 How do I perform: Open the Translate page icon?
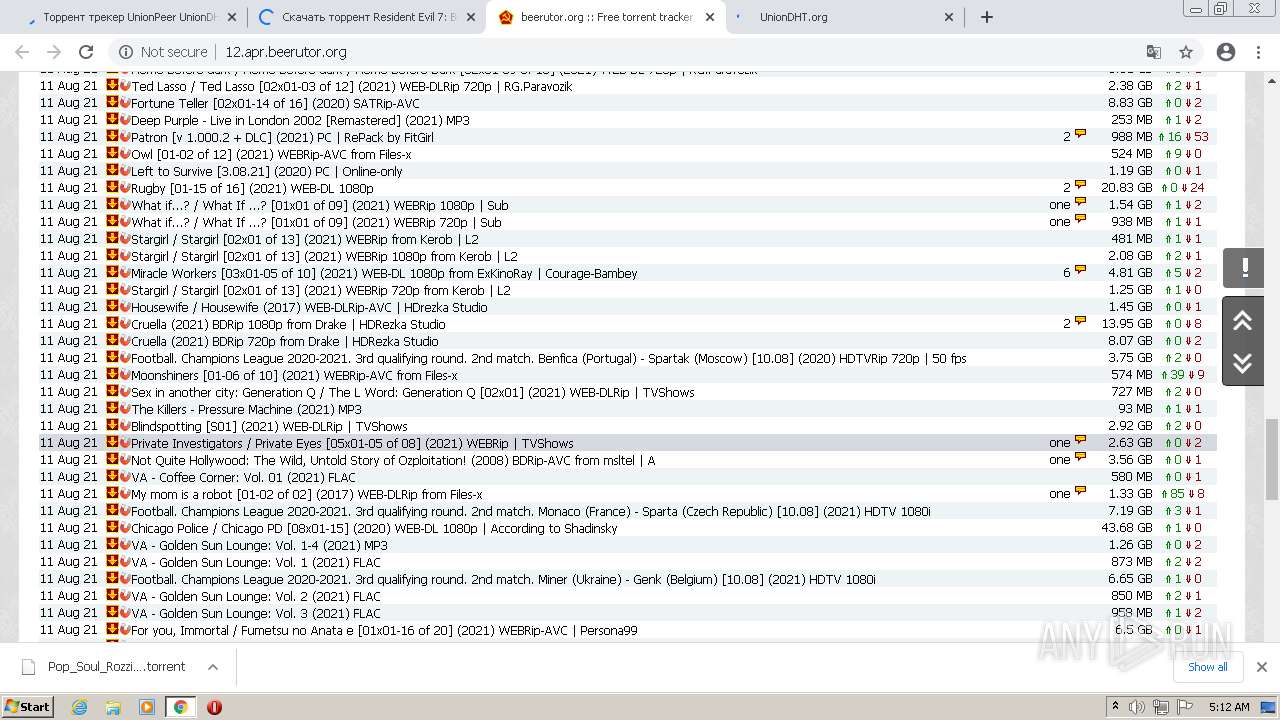point(1153,52)
